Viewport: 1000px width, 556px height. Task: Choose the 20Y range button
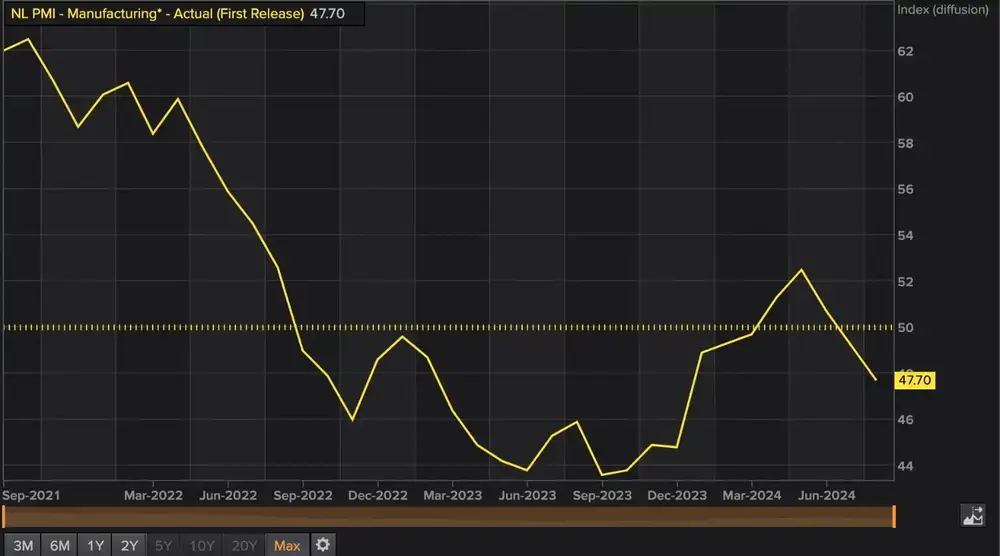(244, 546)
